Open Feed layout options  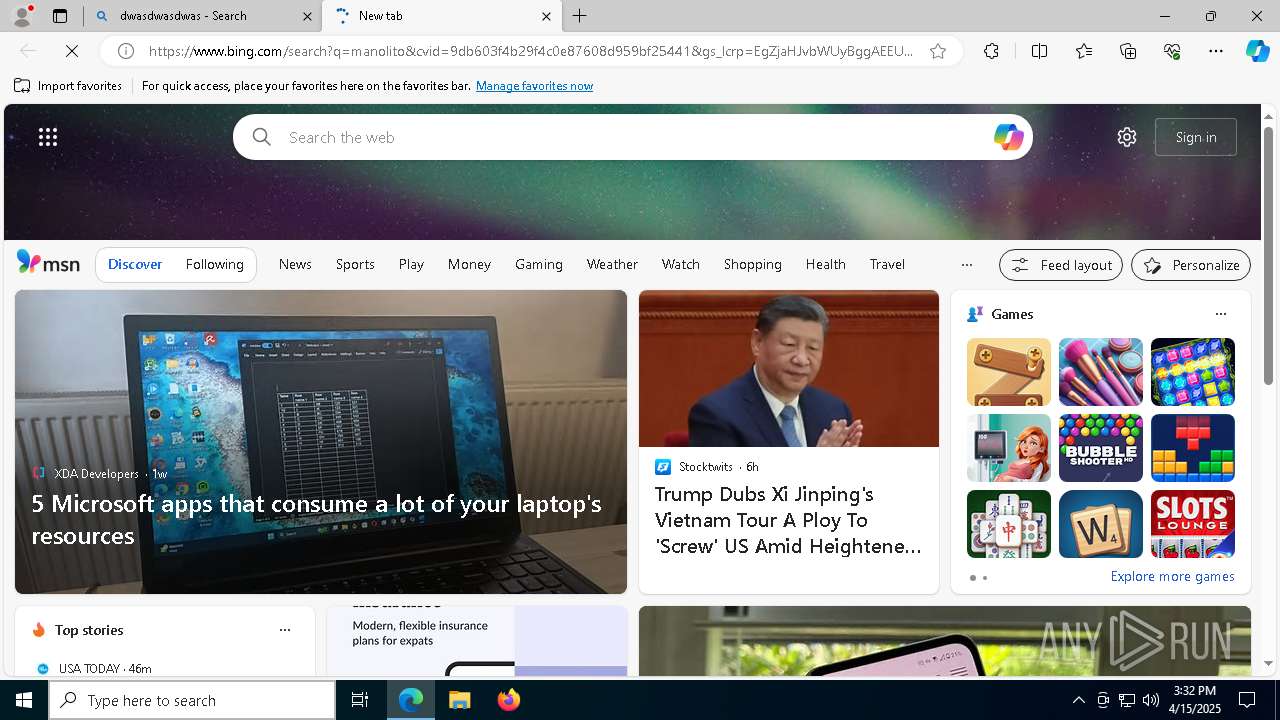point(1061,265)
